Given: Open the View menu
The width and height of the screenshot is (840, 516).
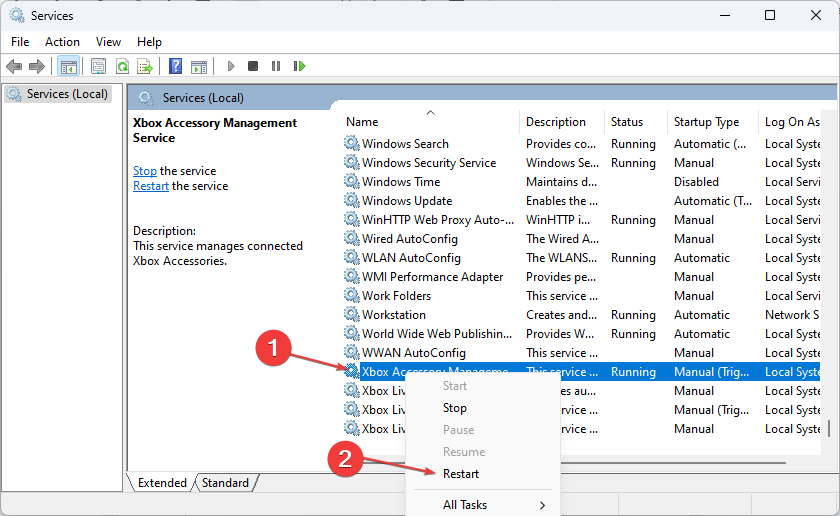Looking at the screenshot, I should pyautogui.click(x=108, y=42).
